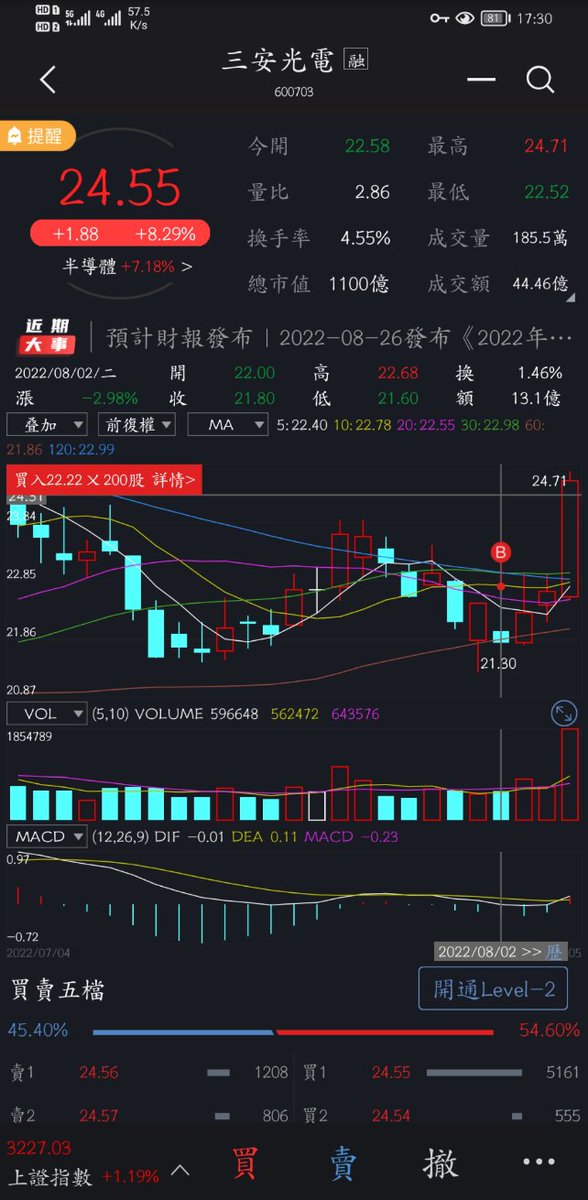Tap stock title 三安光電
588x1200 pixels.
pyautogui.click(x=279, y=59)
